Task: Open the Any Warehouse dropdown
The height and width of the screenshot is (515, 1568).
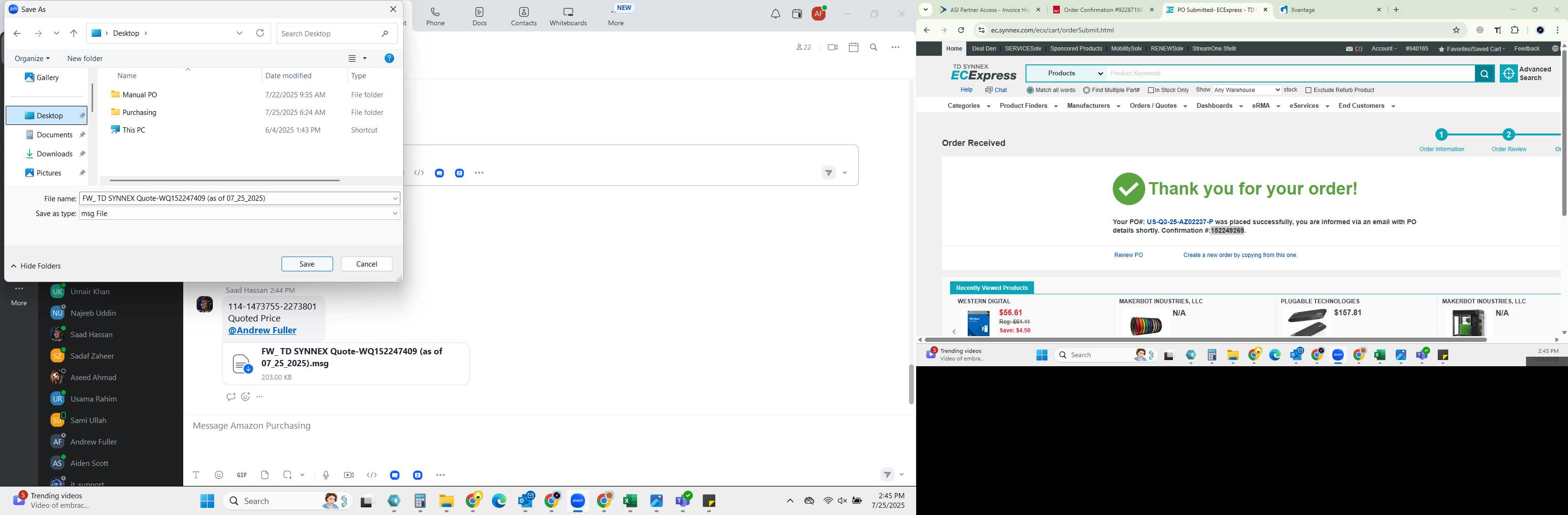Action: (1246, 90)
